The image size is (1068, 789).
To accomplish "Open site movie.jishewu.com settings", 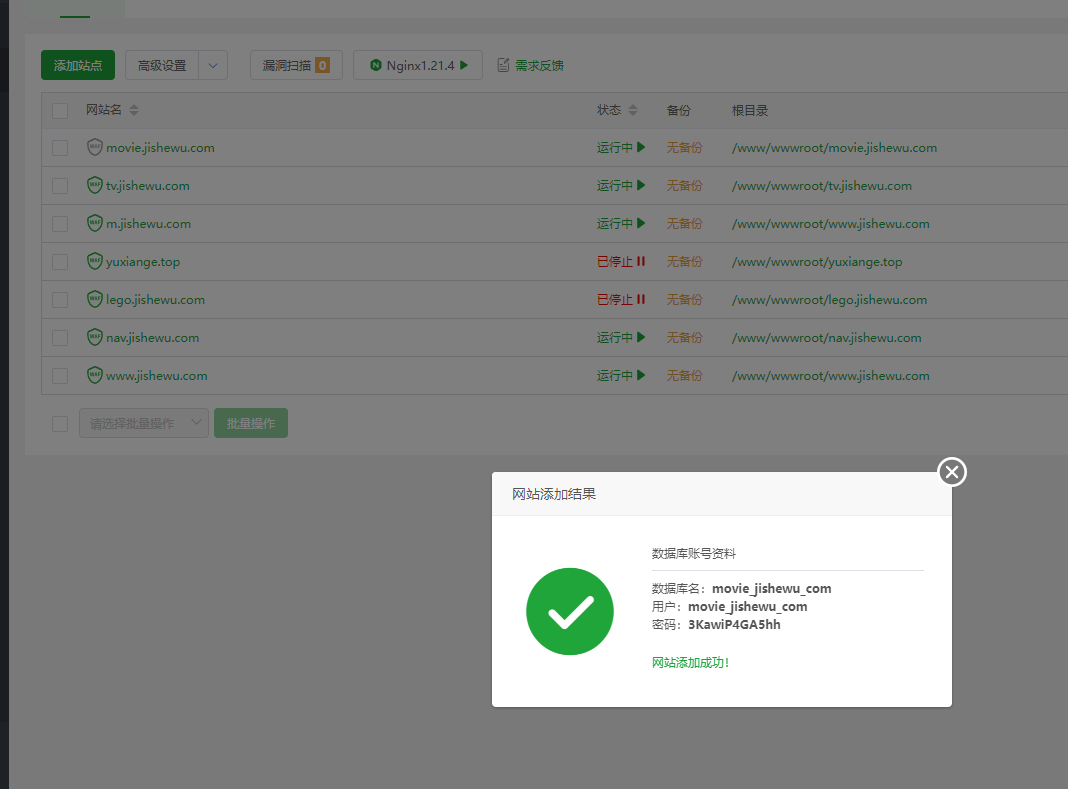I will (160, 148).
